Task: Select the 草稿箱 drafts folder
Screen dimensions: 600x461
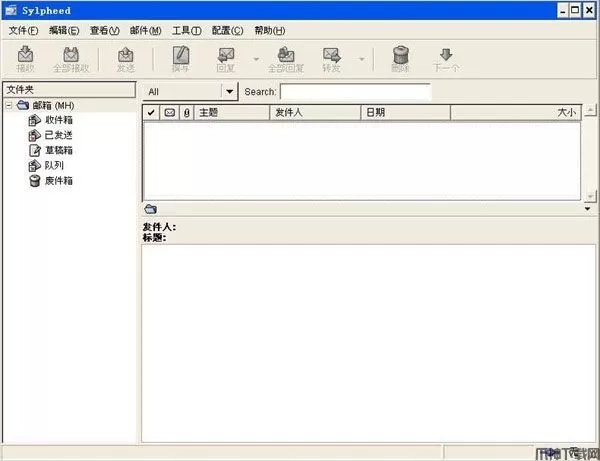Action: [x=51, y=150]
